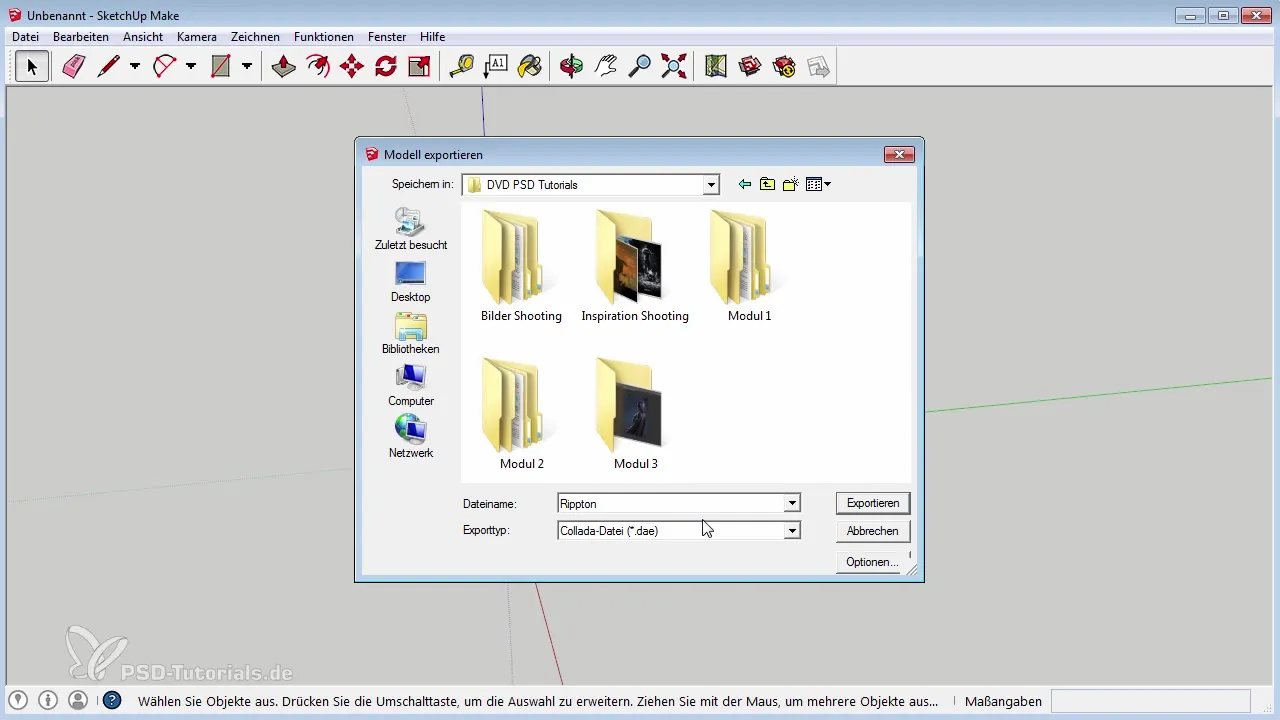This screenshot has height=720, width=1280.
Task: Click the Maßangaben input box
Action: [1150, 701]
